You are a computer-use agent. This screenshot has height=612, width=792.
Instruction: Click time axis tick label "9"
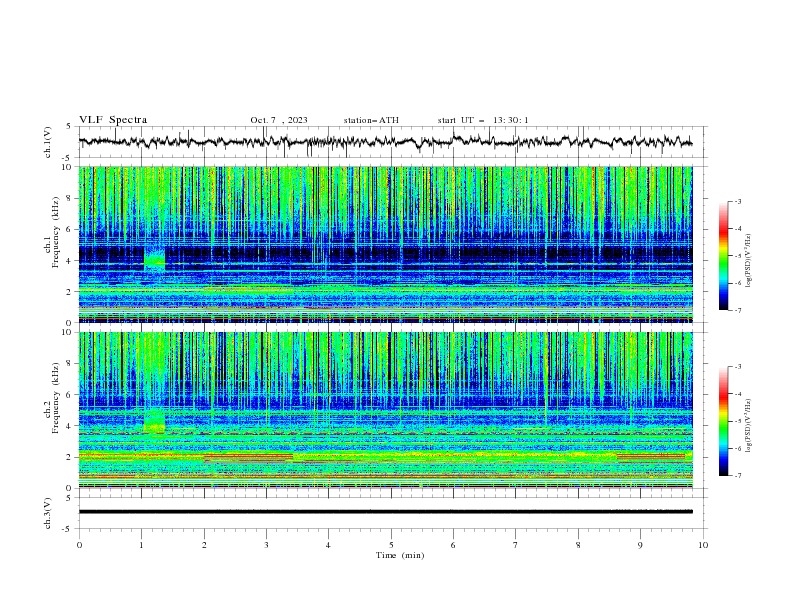tap(640, 545)
